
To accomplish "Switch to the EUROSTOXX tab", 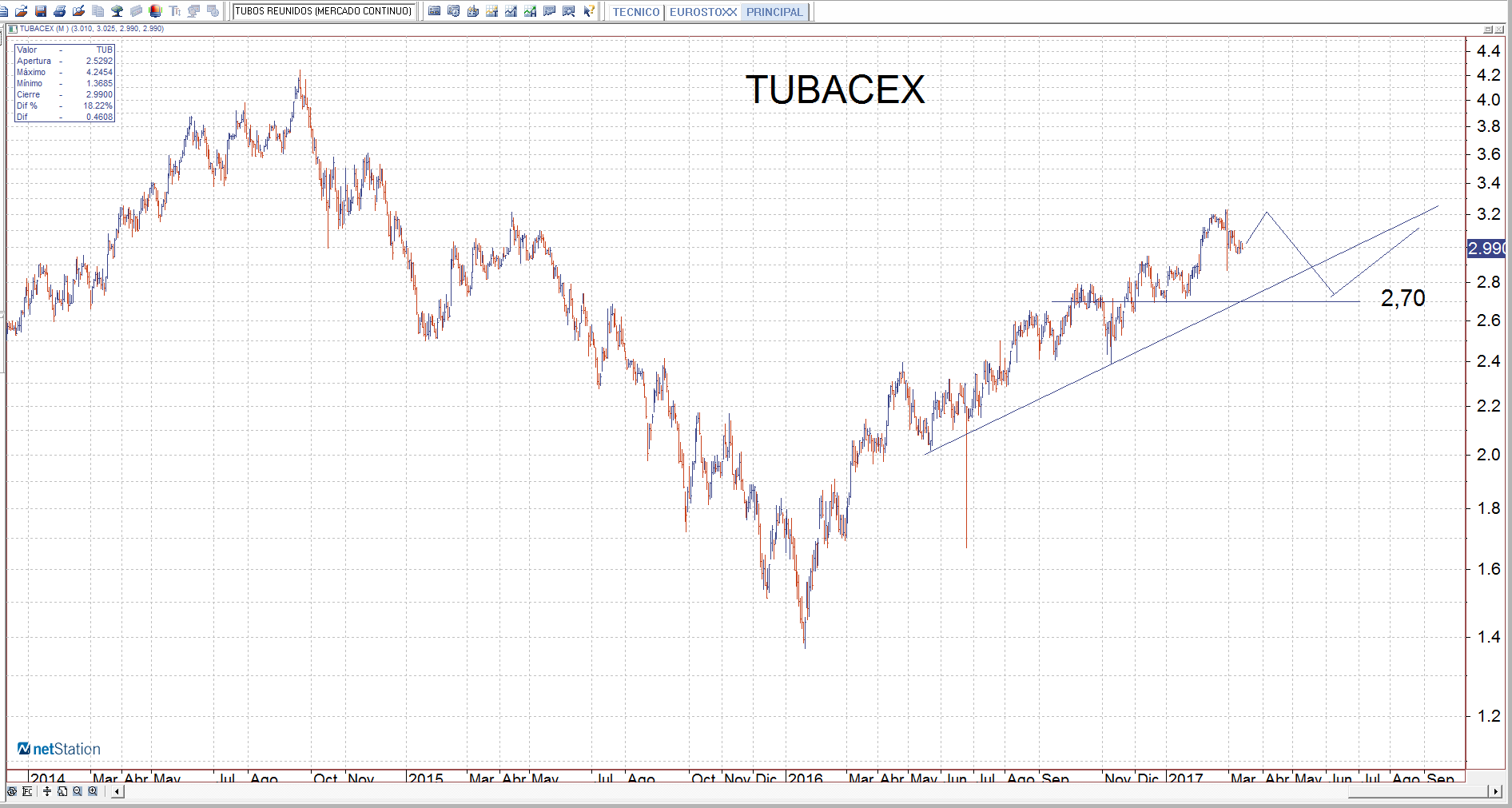I will click(703, 12).
